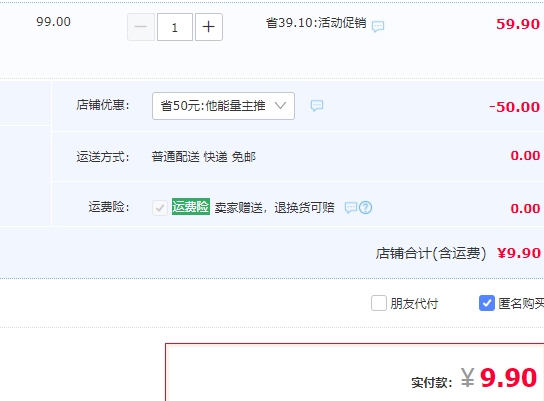Click the 朋友代付 label
This screenshot has height=401, width=544.
pyautogui.click(x=414, y=304)
